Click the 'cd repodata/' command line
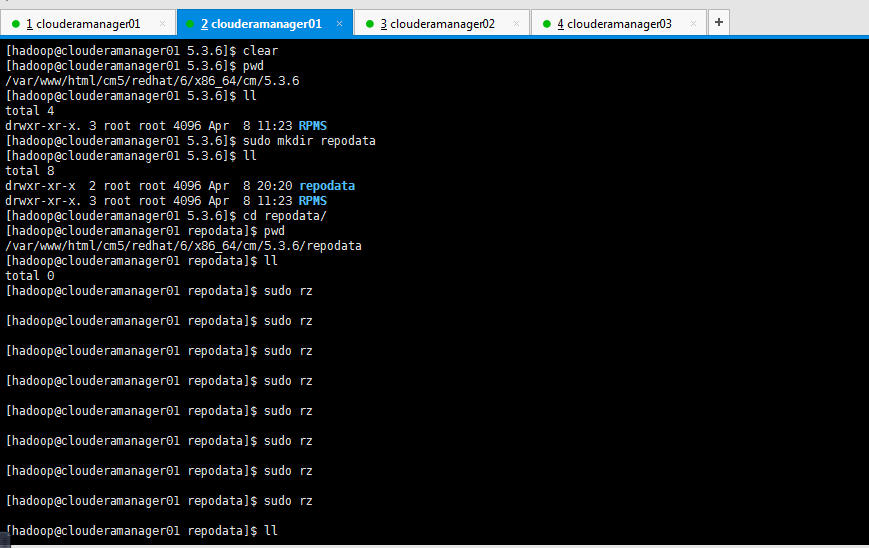869x548 pixels. 166,216
